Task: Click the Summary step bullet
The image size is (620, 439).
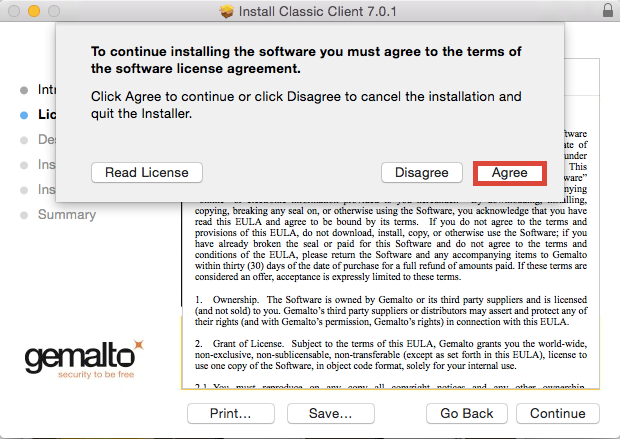Action: (x=24, y=215)
